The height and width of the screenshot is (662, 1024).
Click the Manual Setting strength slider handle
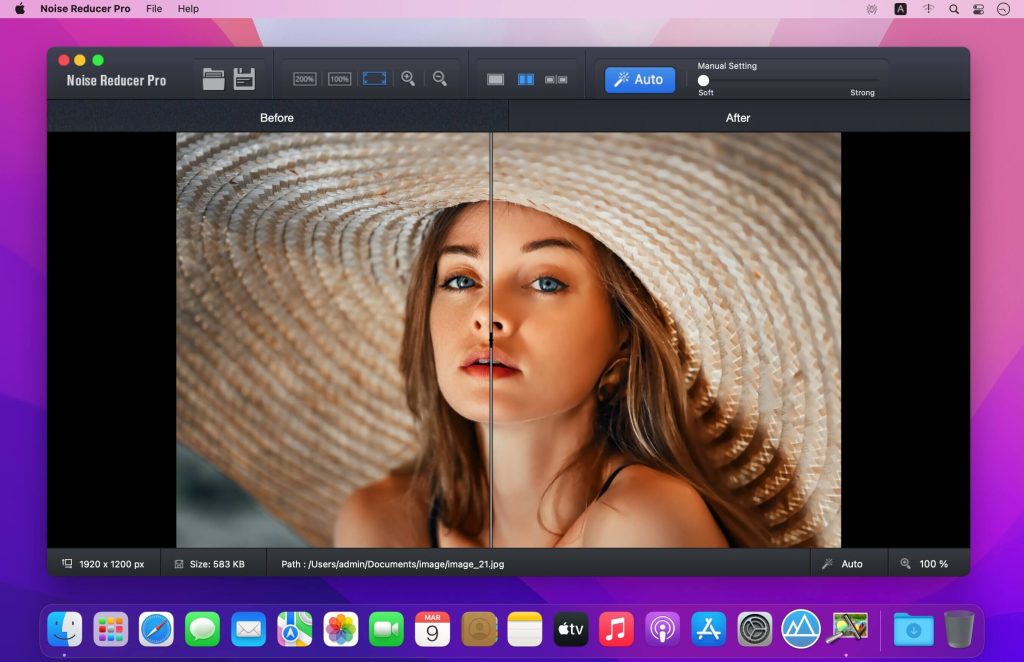tap(704, 80)
